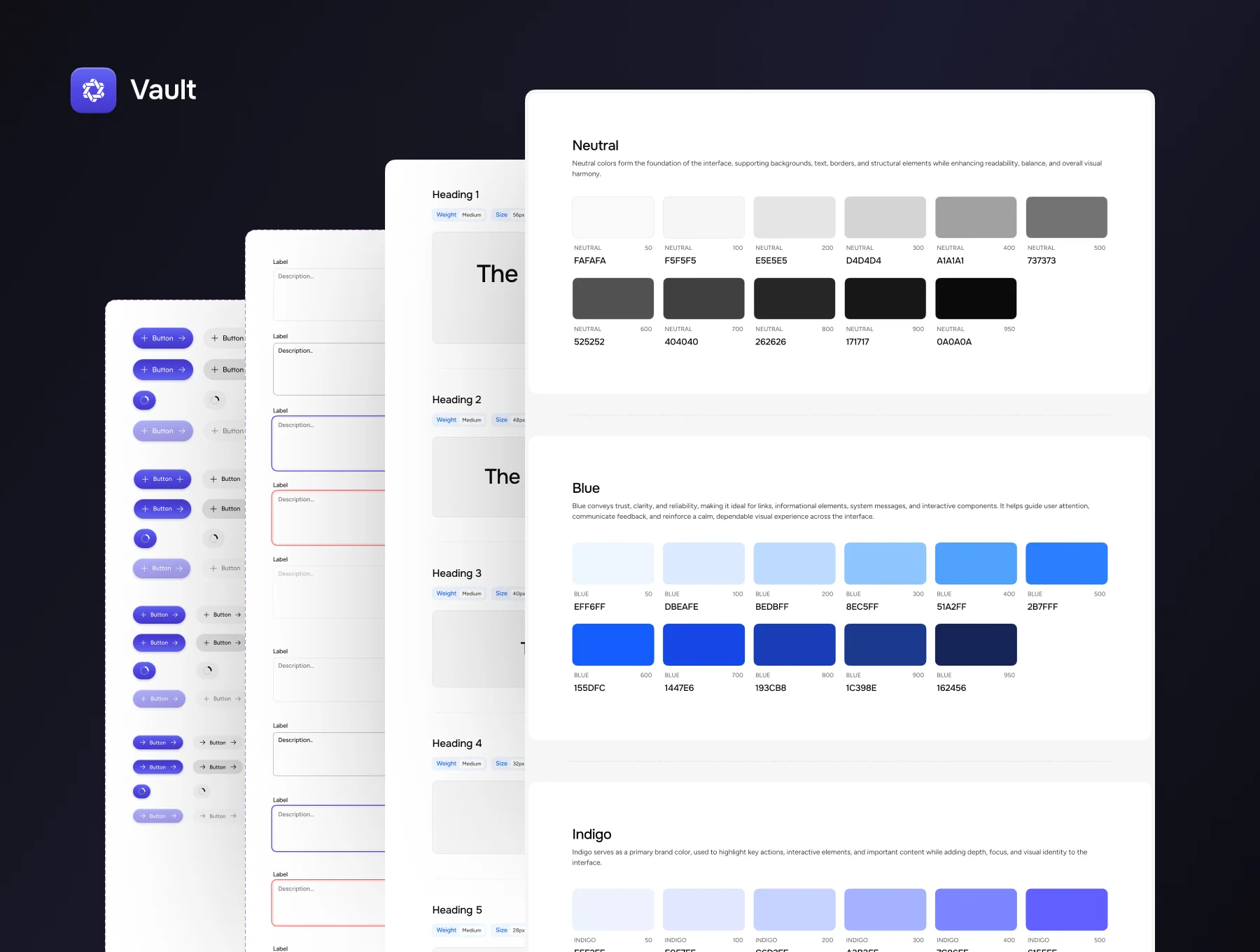Click the Heading 1 title
This screenshot has width=1260, height=952.
tap(456, 195)
